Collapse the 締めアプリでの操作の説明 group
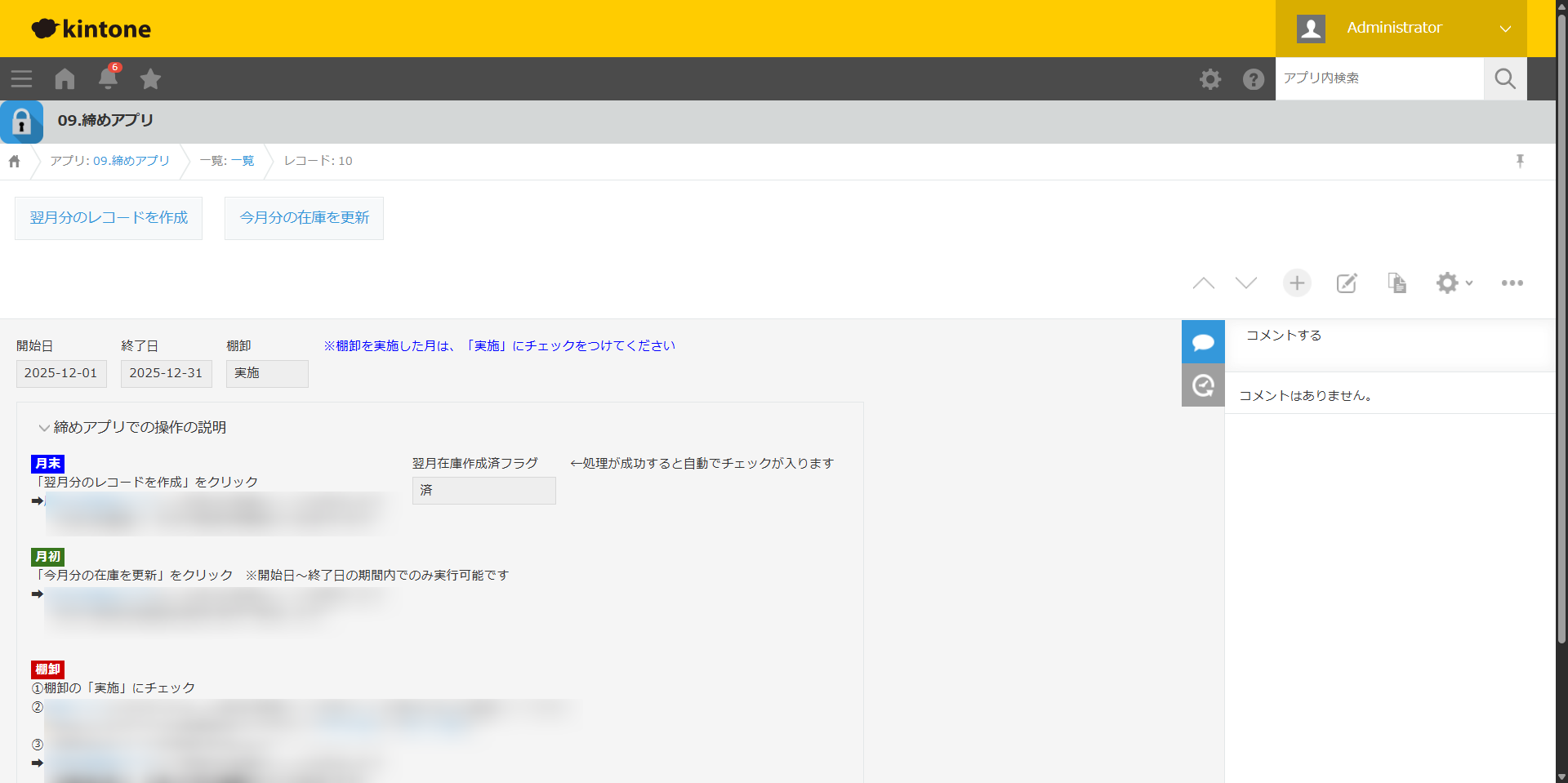 coord(44,428)
